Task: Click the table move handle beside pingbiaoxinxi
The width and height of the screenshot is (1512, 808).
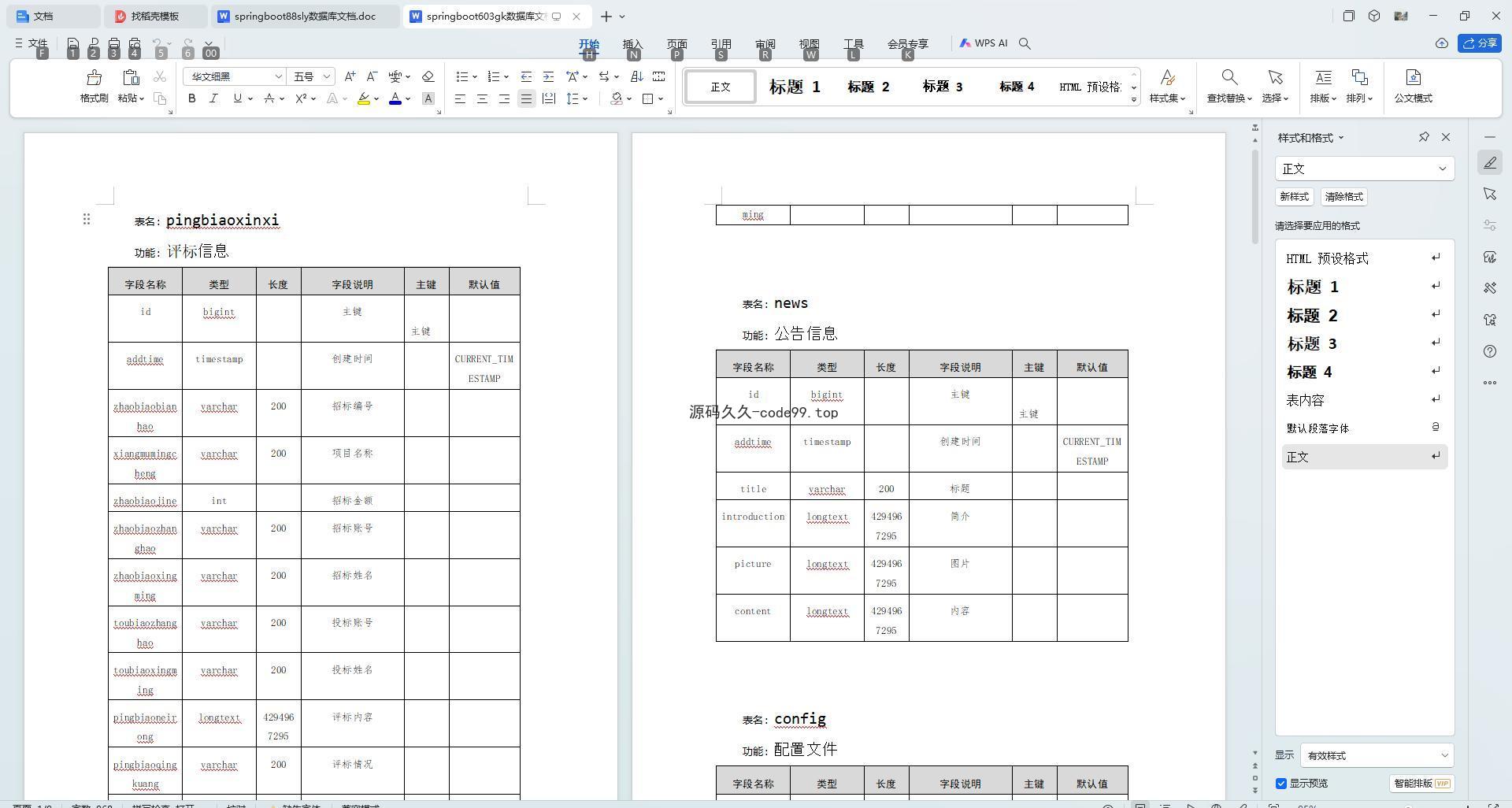Action: pyautogui.click(x=87, y=219)
